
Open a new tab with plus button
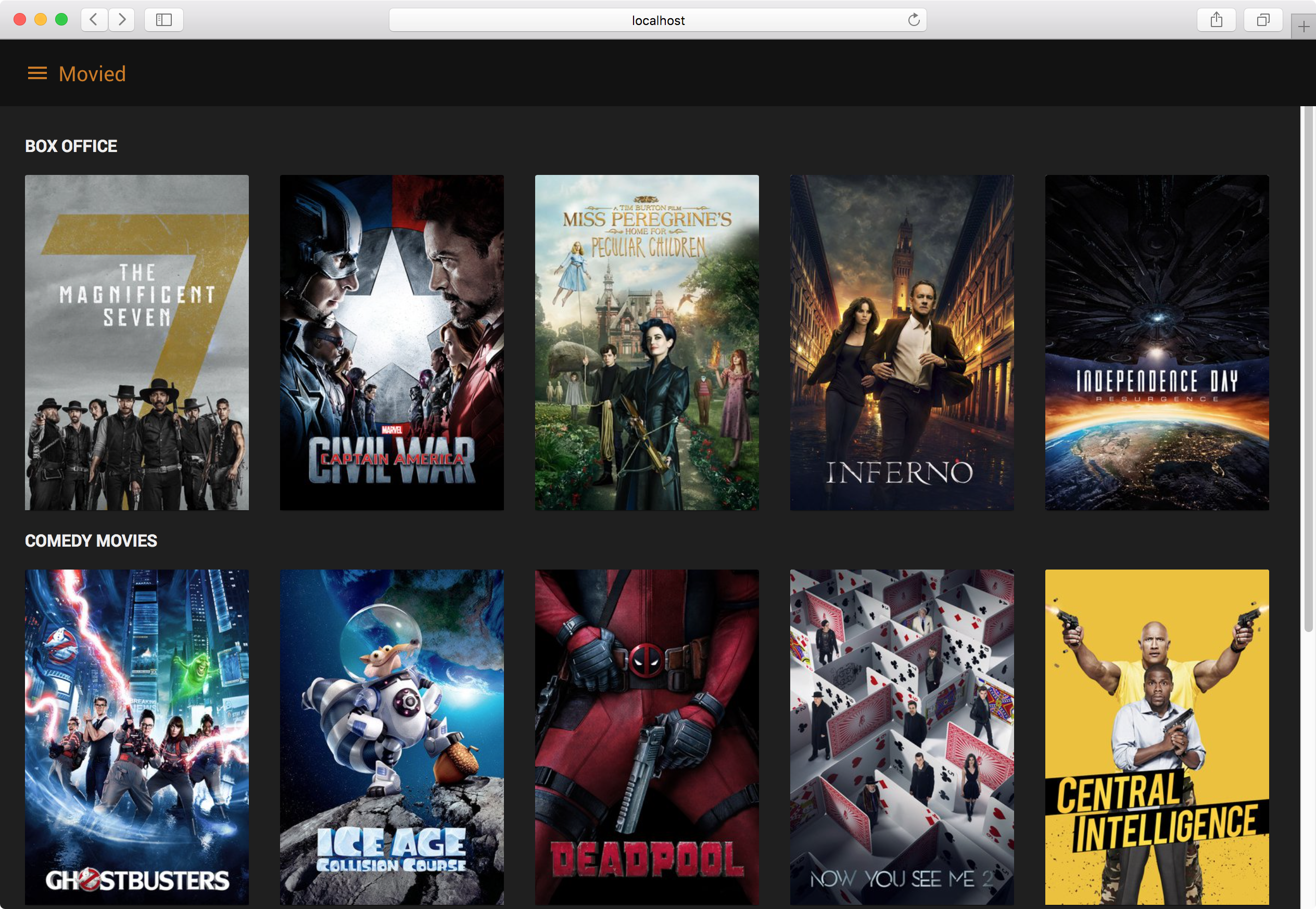(1304, 27)
